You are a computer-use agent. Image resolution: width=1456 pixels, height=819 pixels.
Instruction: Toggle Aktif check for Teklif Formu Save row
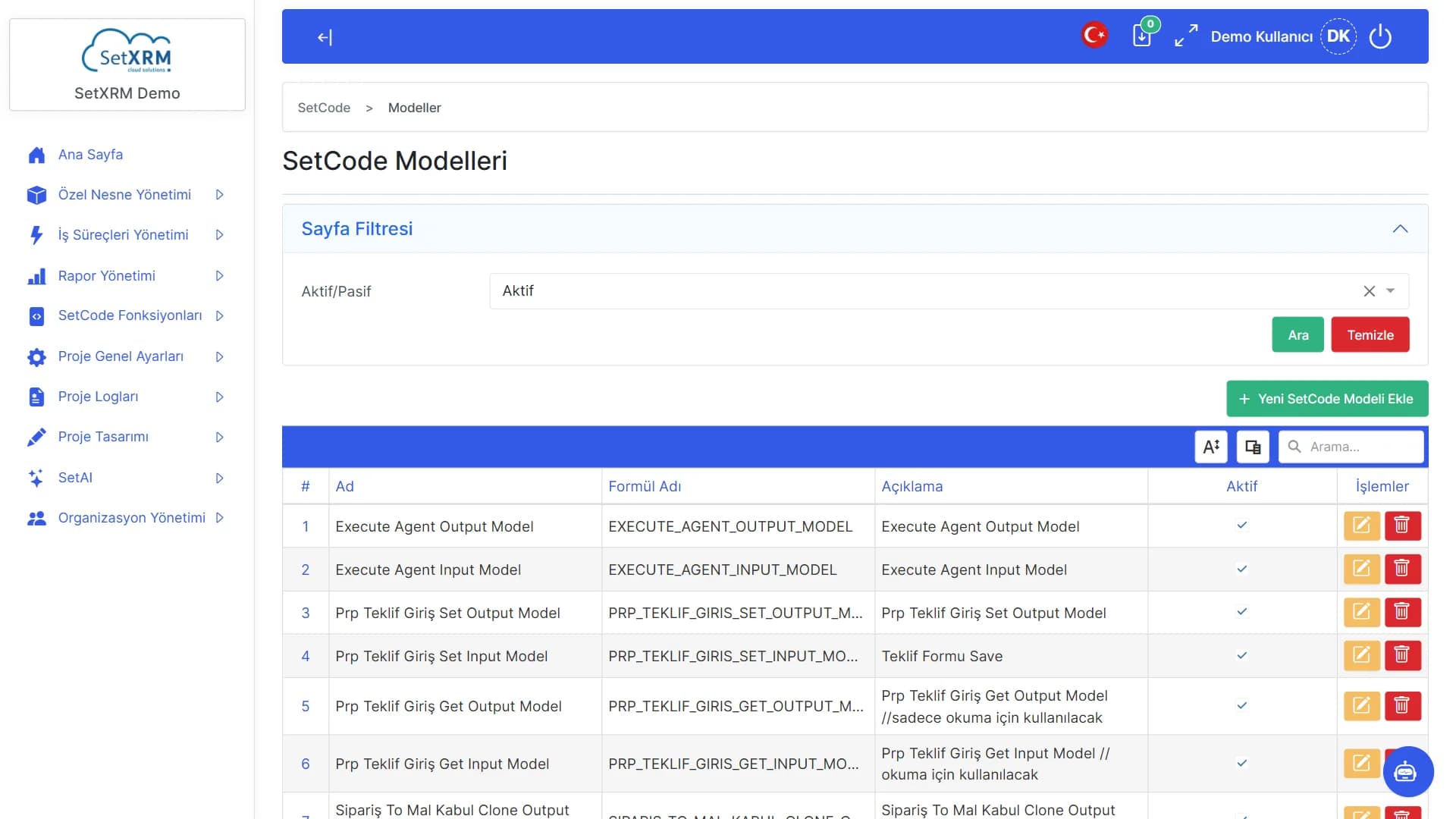pyautogui.click(x=1242, y=655)
